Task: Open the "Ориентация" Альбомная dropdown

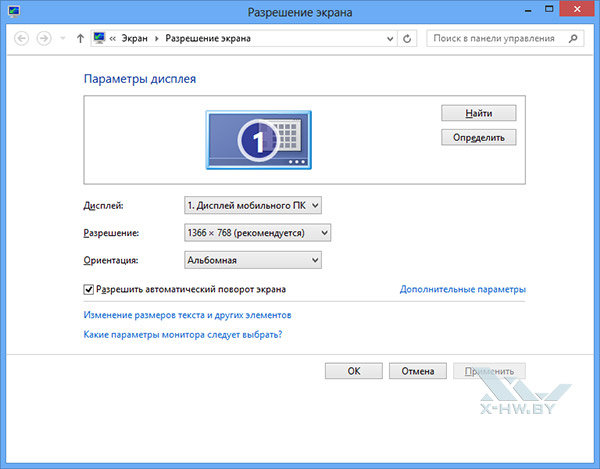Action: pos(252,260)
